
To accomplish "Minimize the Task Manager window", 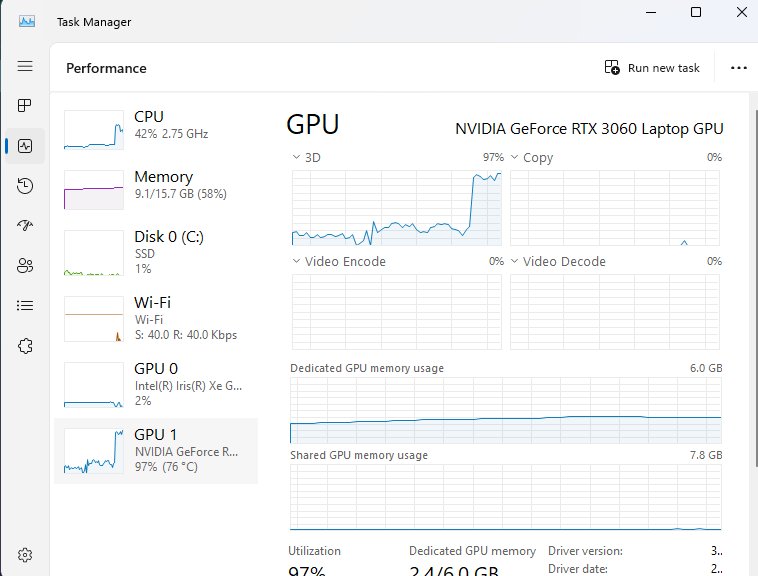I will (x=651, y=12).
